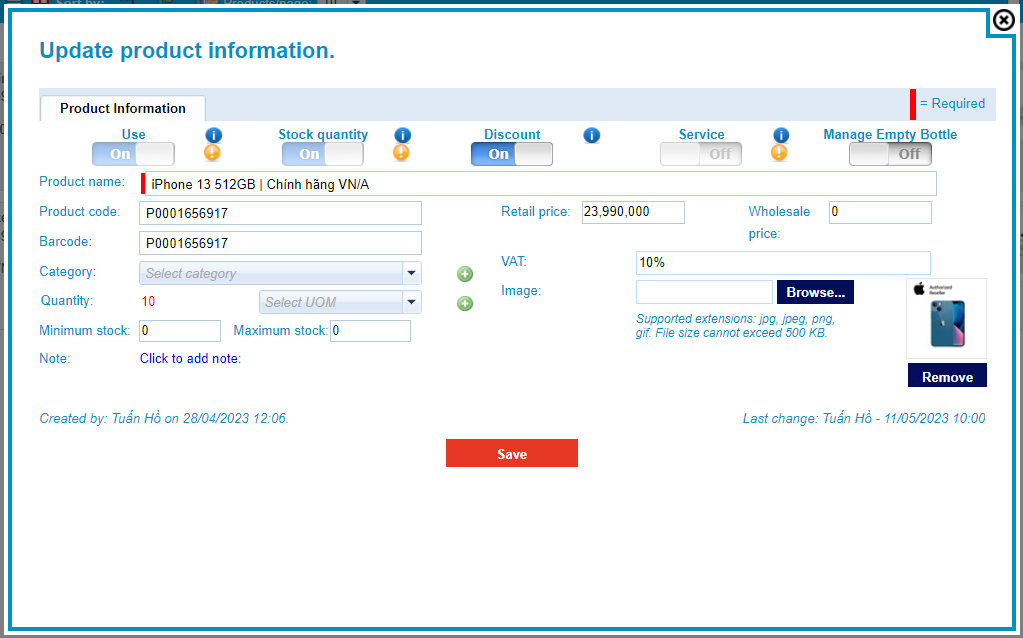Toggle the Stock quantity switch
Screen dimensions: 1023x638
322,154
